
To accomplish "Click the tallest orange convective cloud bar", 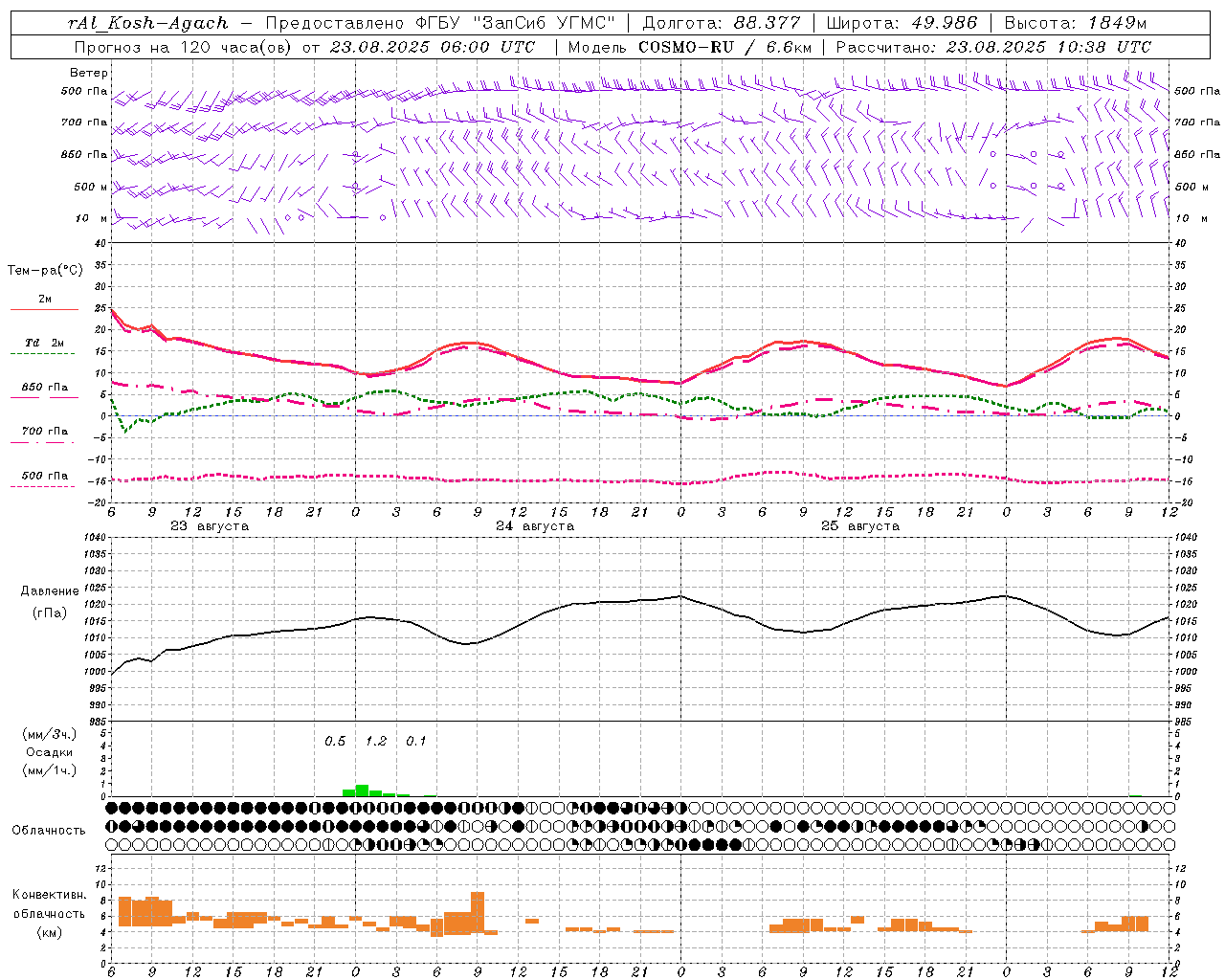I will 478,913.
